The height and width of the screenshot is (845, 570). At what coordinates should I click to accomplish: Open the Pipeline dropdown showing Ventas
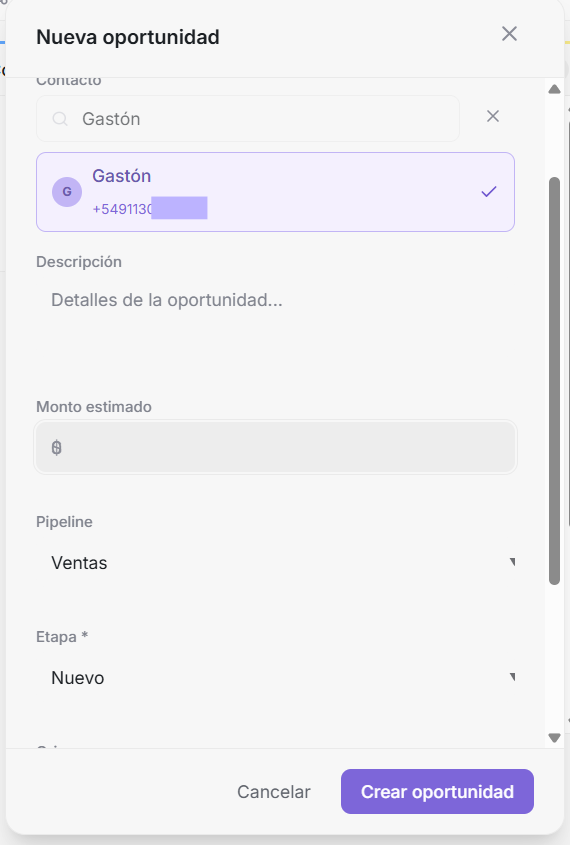point(275,563)
